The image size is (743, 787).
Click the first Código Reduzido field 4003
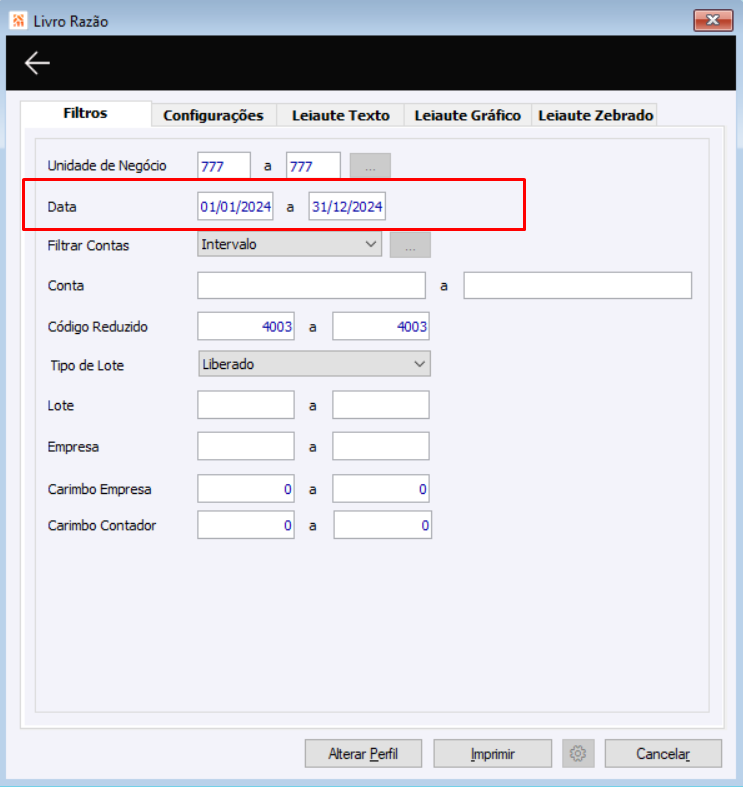[246, 326]
